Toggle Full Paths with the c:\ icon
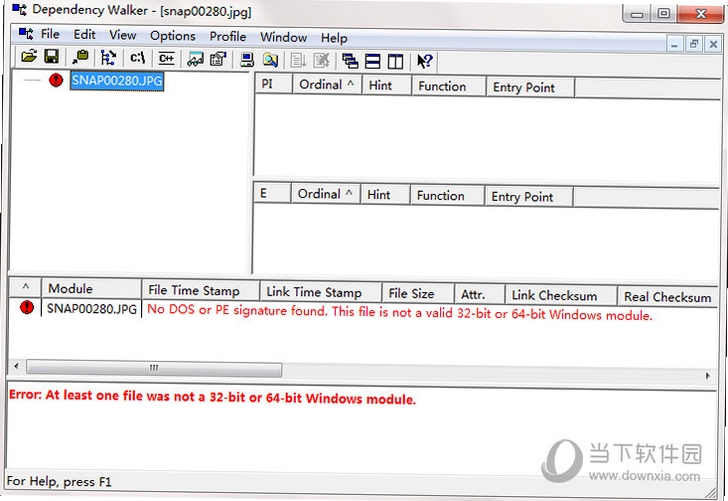Viewport: 728px width, 501px height. tap(137, 58)
